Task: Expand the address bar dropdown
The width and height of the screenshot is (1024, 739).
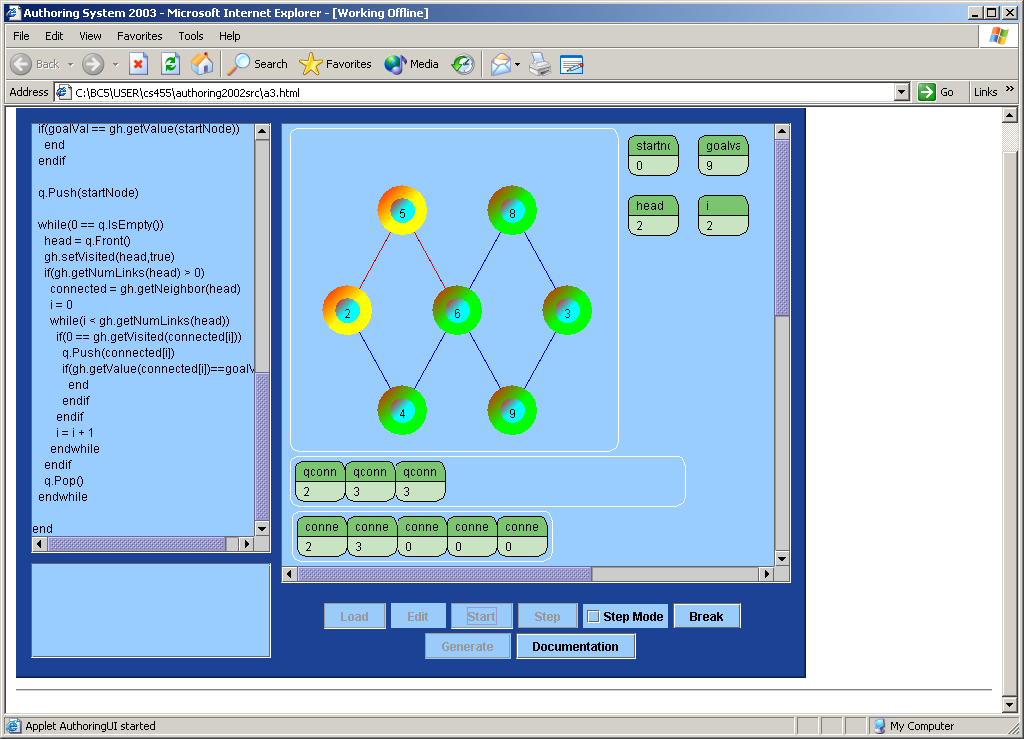Action: [902, 92]
